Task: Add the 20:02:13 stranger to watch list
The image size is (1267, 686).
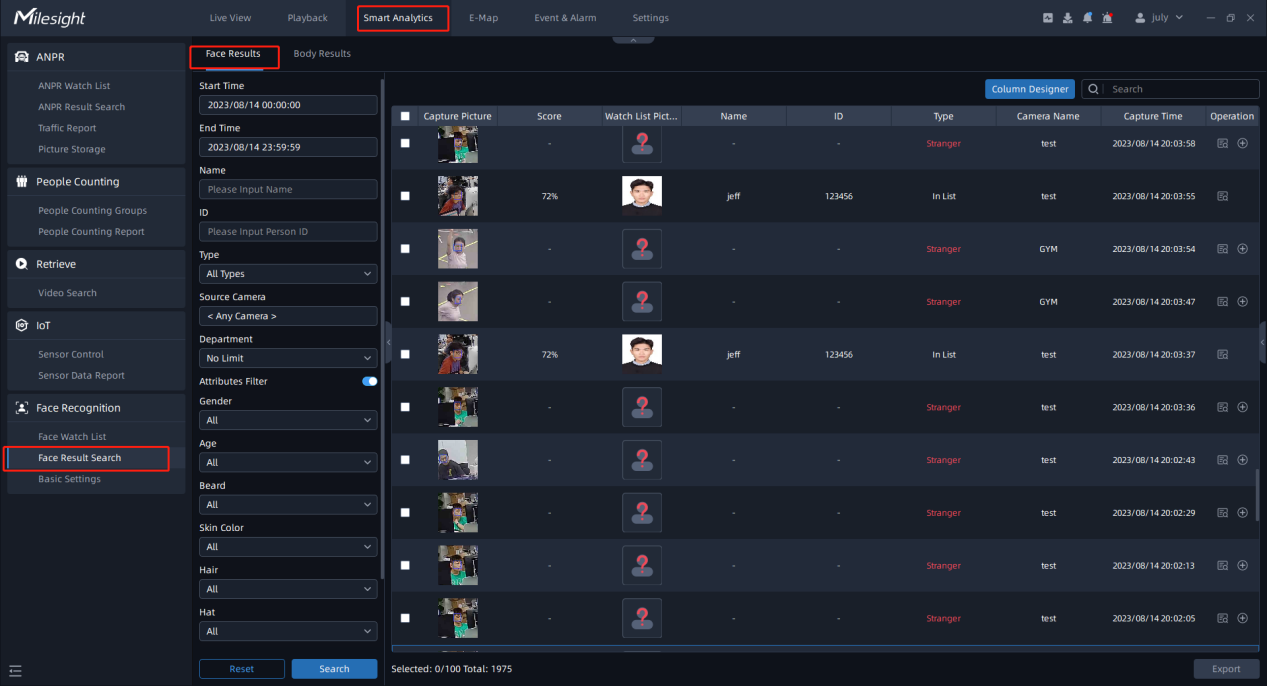Action: (x=1242, y=565)
